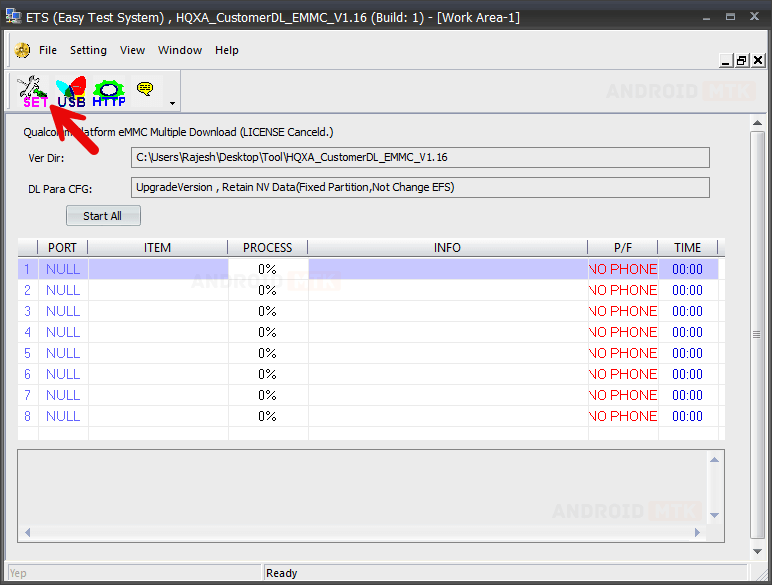Open the Window menu
The width and height of the screenshot is (772, 585).
pyautogui.click(x=180, y=50)
